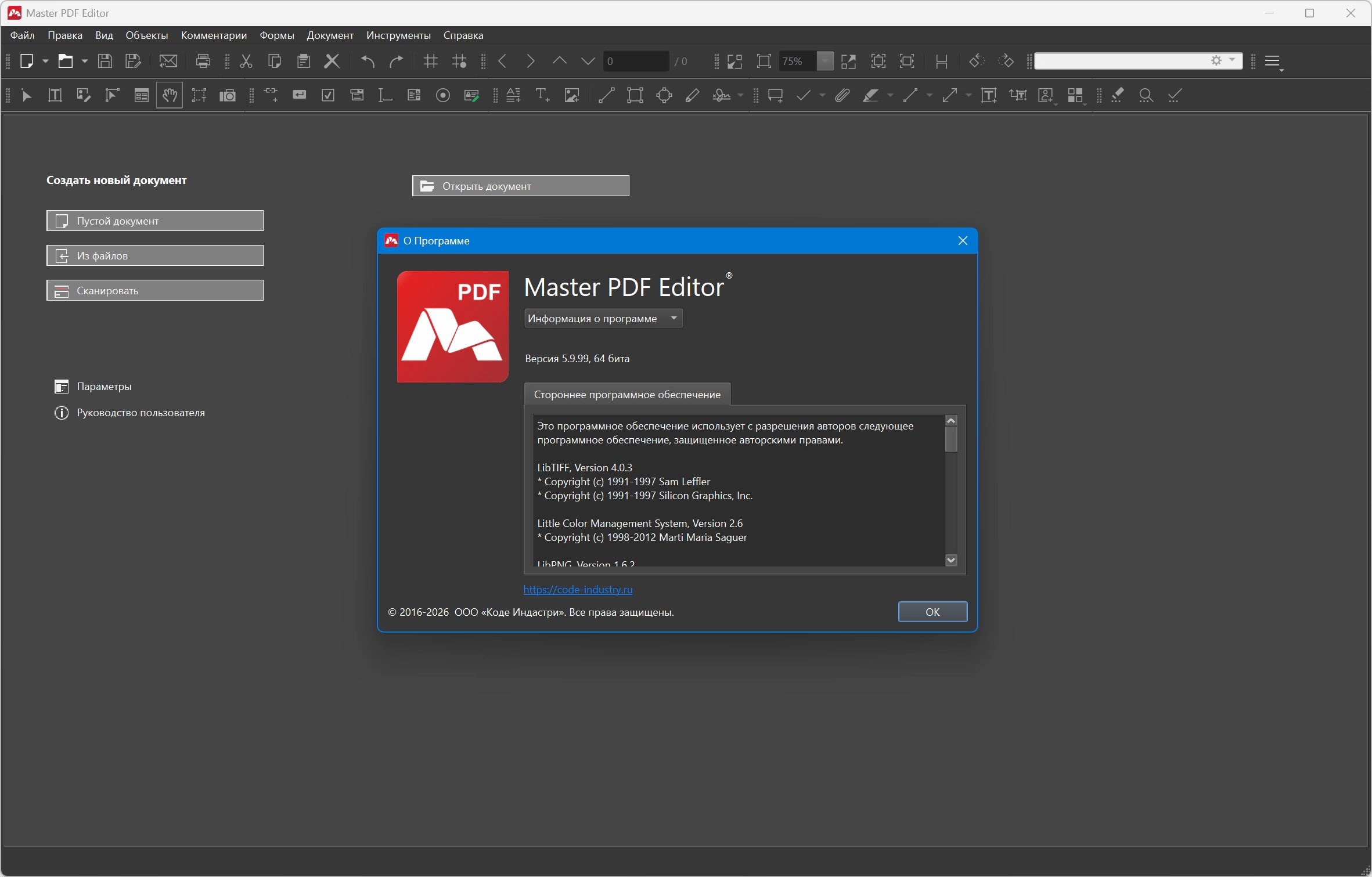
Task: Click the new document toolbar icon
Action: pyautogui.click(x=27, y=61)
